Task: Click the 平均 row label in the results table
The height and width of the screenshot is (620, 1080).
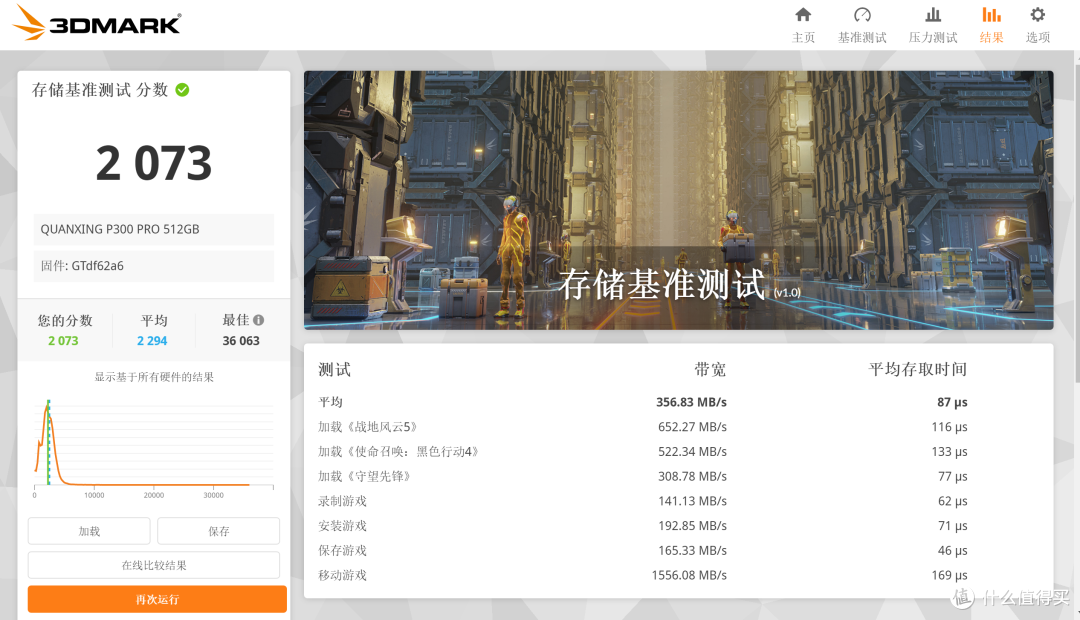Action: tap(331, 402)
